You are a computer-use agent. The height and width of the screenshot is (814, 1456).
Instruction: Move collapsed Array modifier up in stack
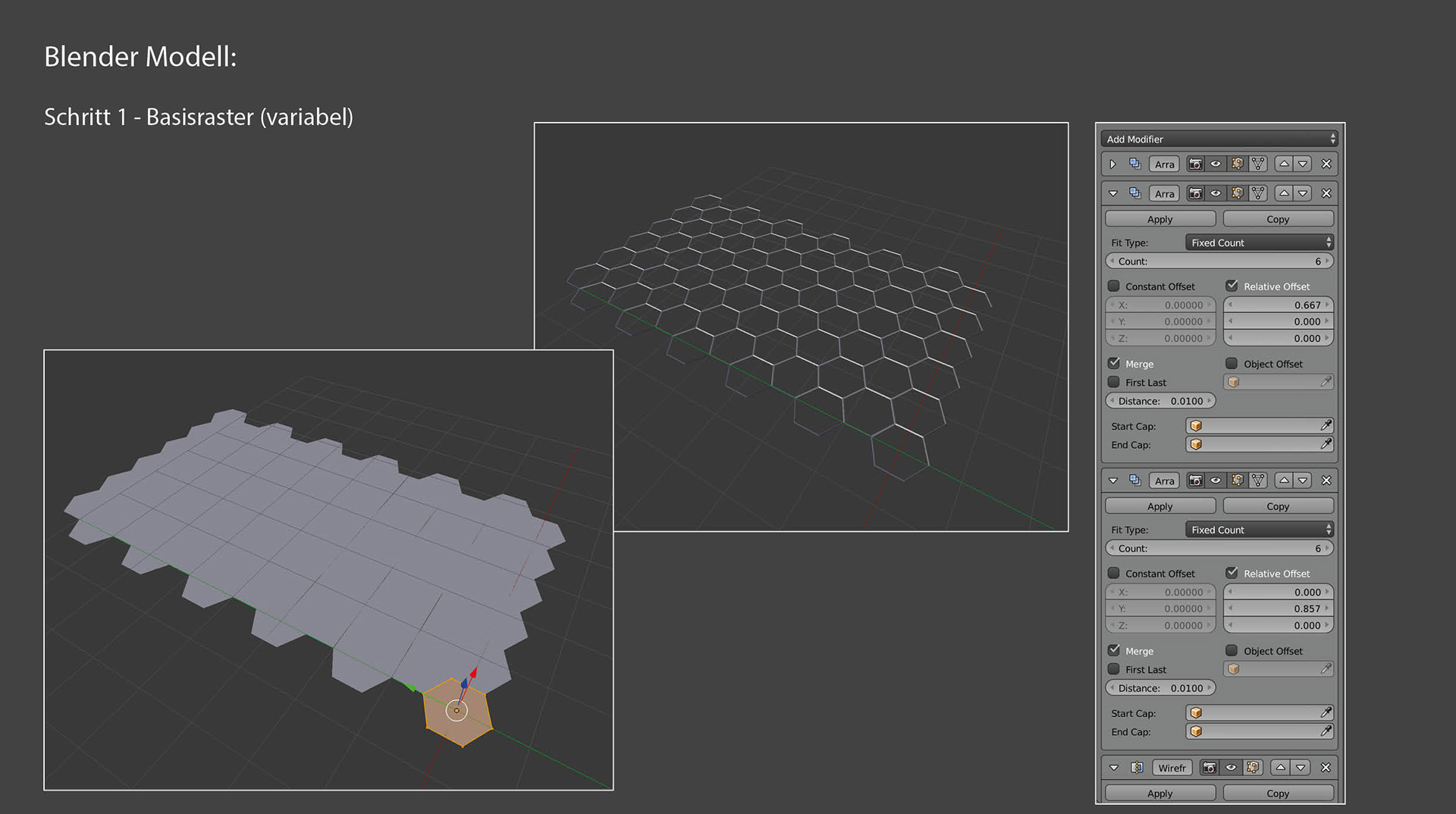point(1284,164)
